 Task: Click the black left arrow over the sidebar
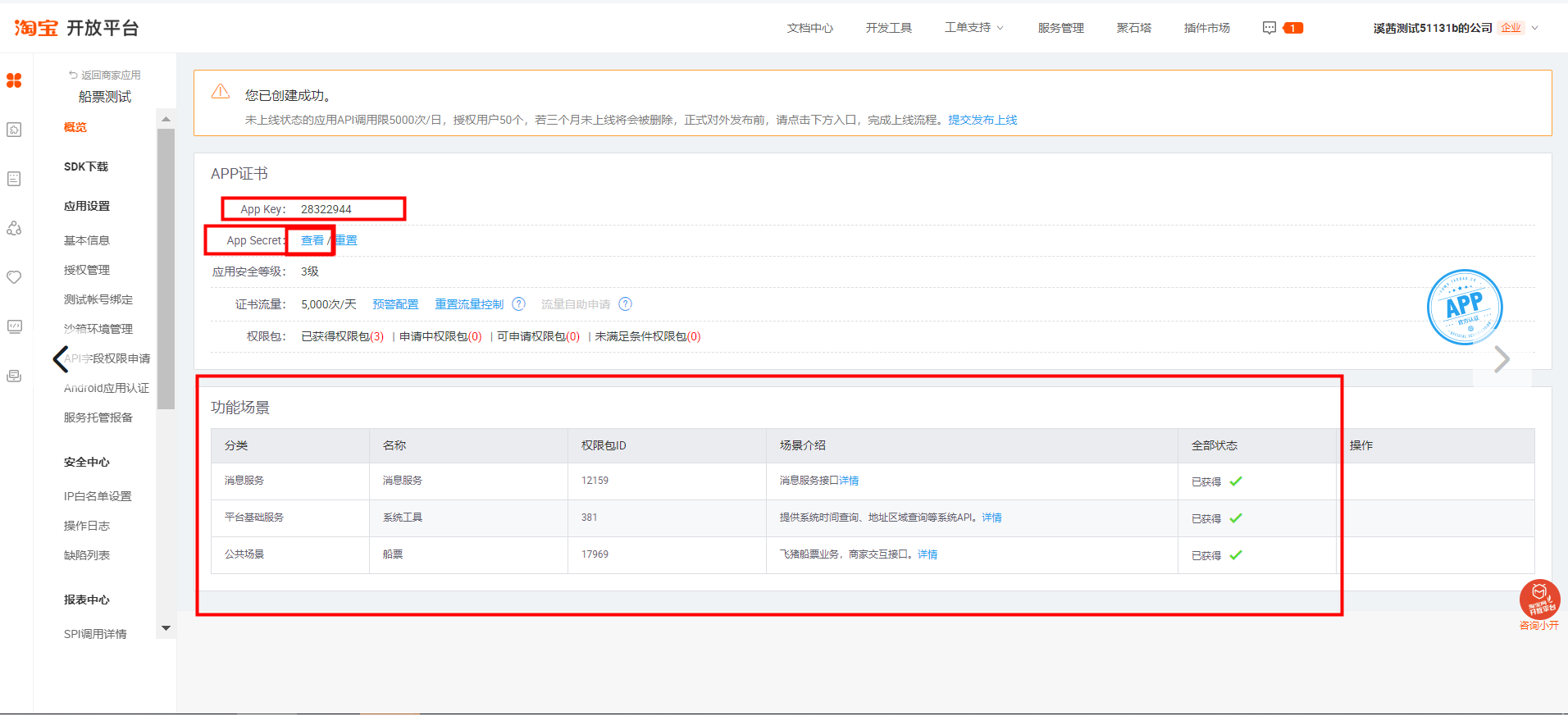point(61,358)
